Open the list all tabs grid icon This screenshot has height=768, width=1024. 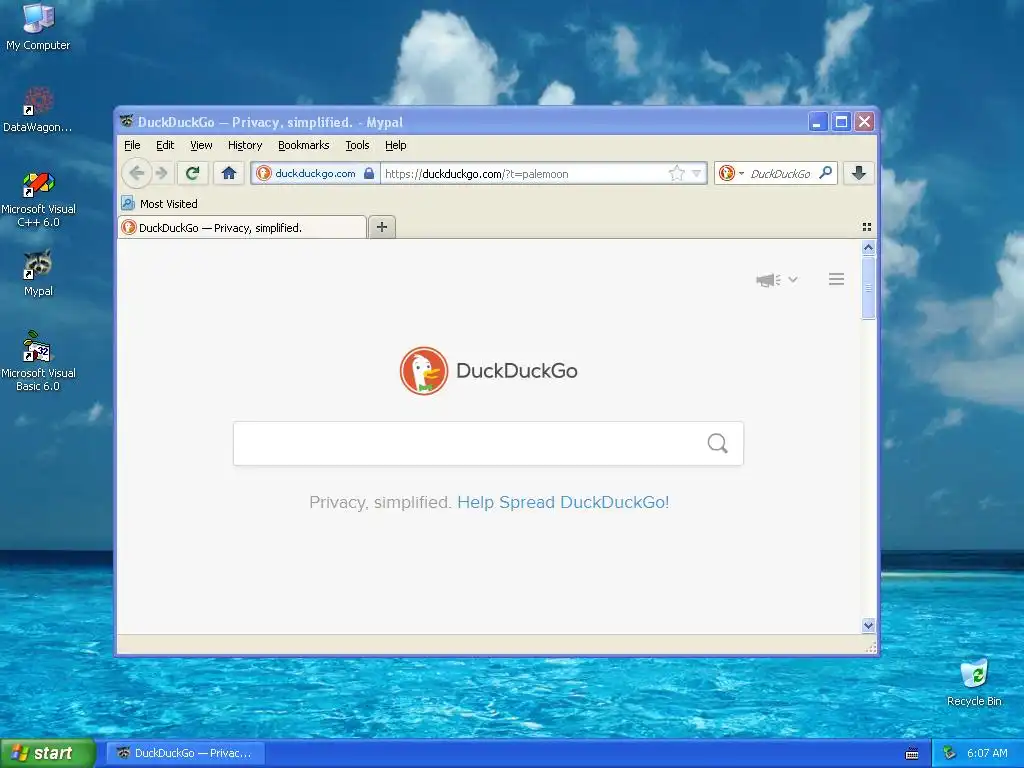[x=867, y=227]
